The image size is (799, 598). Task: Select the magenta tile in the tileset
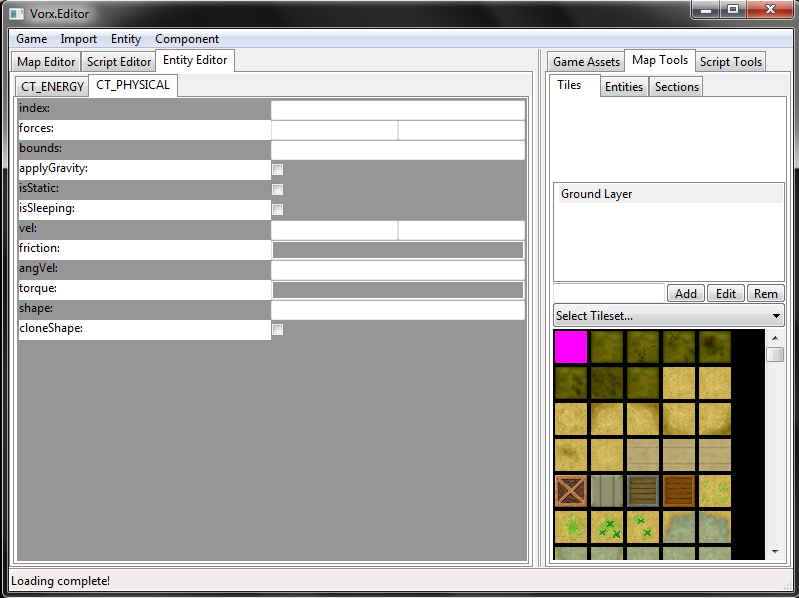tap(571, 347)
